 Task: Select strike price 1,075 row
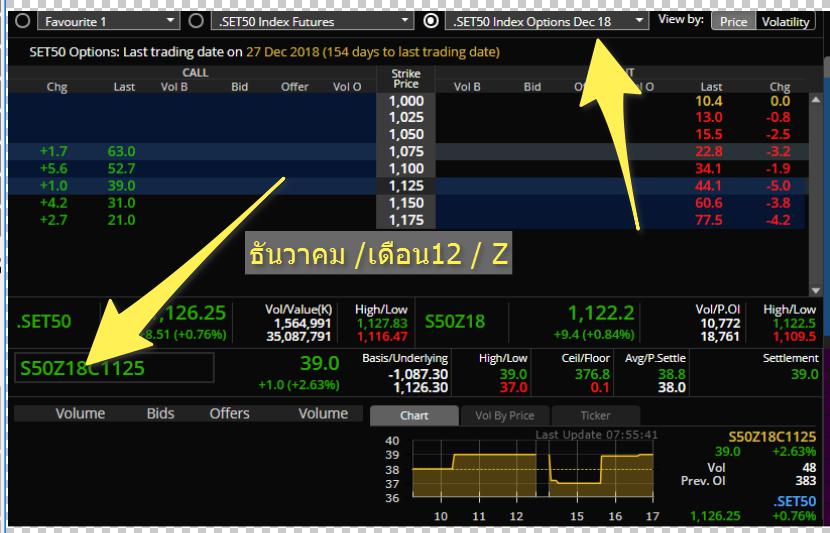[x=406, y=151]
